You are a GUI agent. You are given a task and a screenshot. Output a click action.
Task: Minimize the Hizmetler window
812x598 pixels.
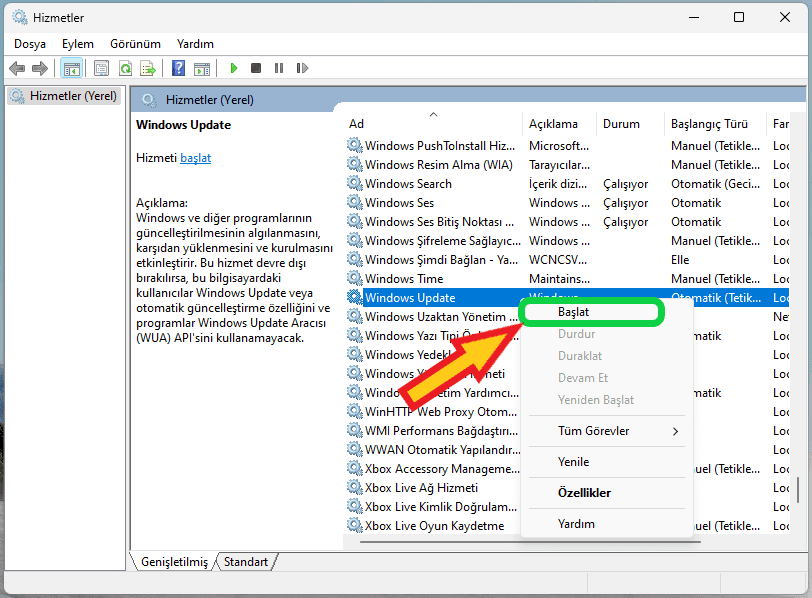pos(694,17)
